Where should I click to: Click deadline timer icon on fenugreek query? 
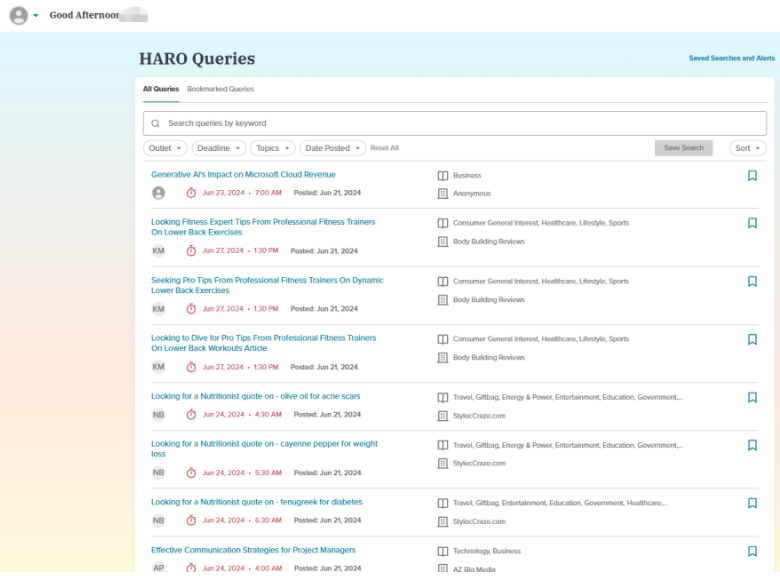click(x=191, y=520)
